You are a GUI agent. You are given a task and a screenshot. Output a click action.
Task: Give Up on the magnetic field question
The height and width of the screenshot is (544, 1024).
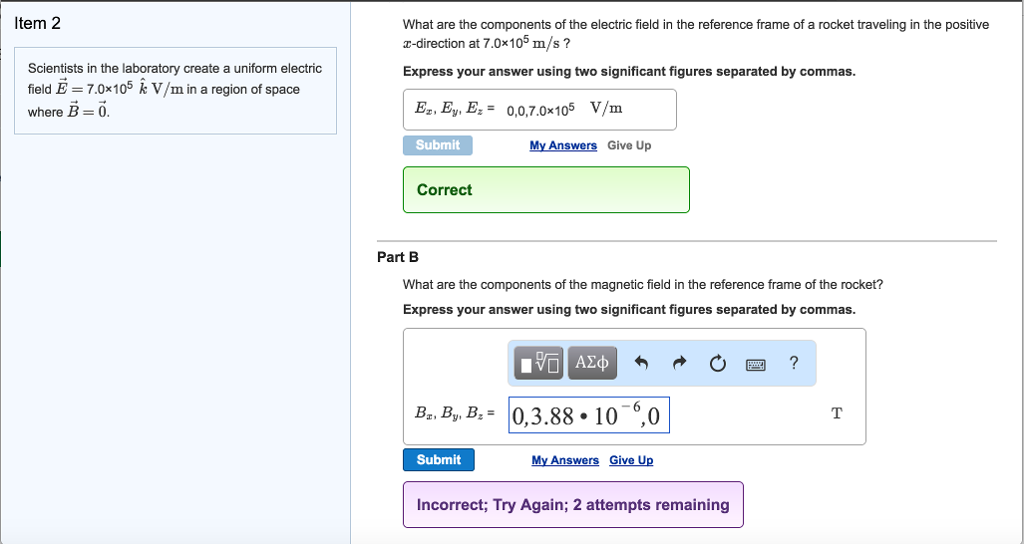tap(631, 460)
